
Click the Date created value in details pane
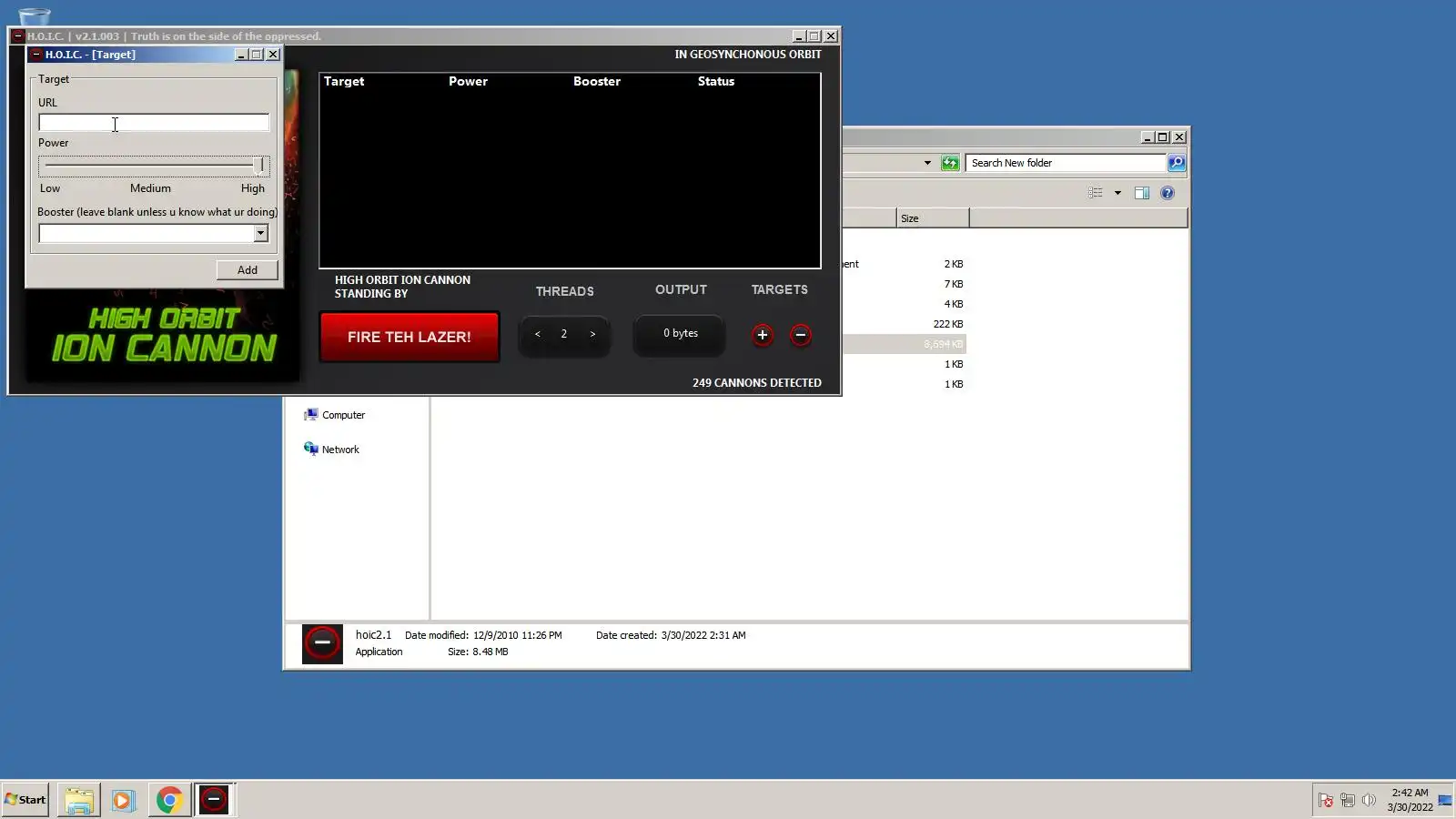pos(703,635)
